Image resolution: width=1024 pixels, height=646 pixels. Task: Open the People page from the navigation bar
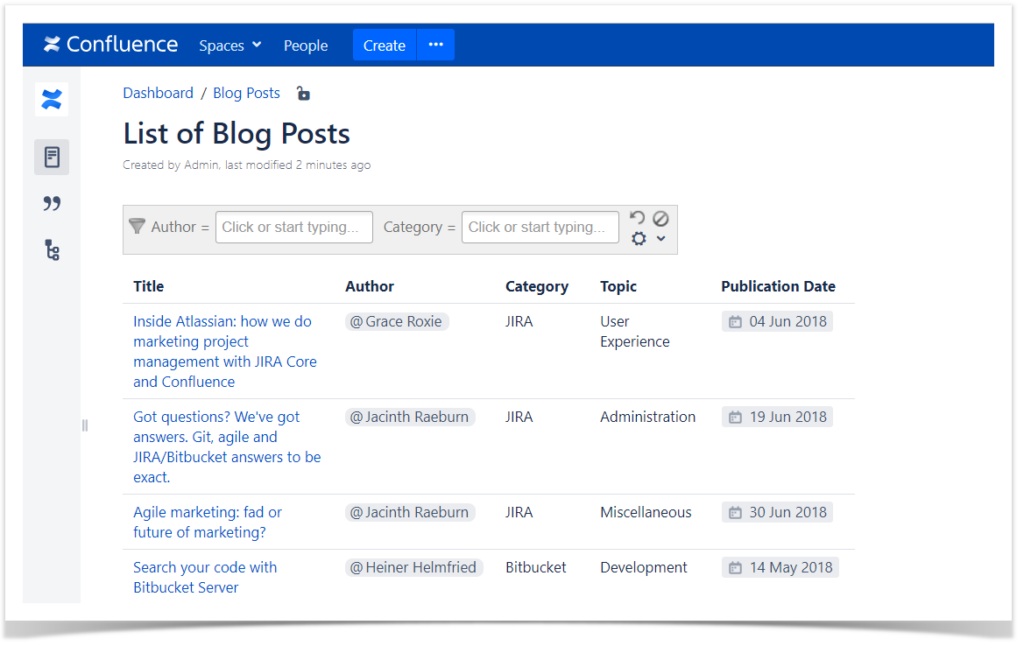305,45
